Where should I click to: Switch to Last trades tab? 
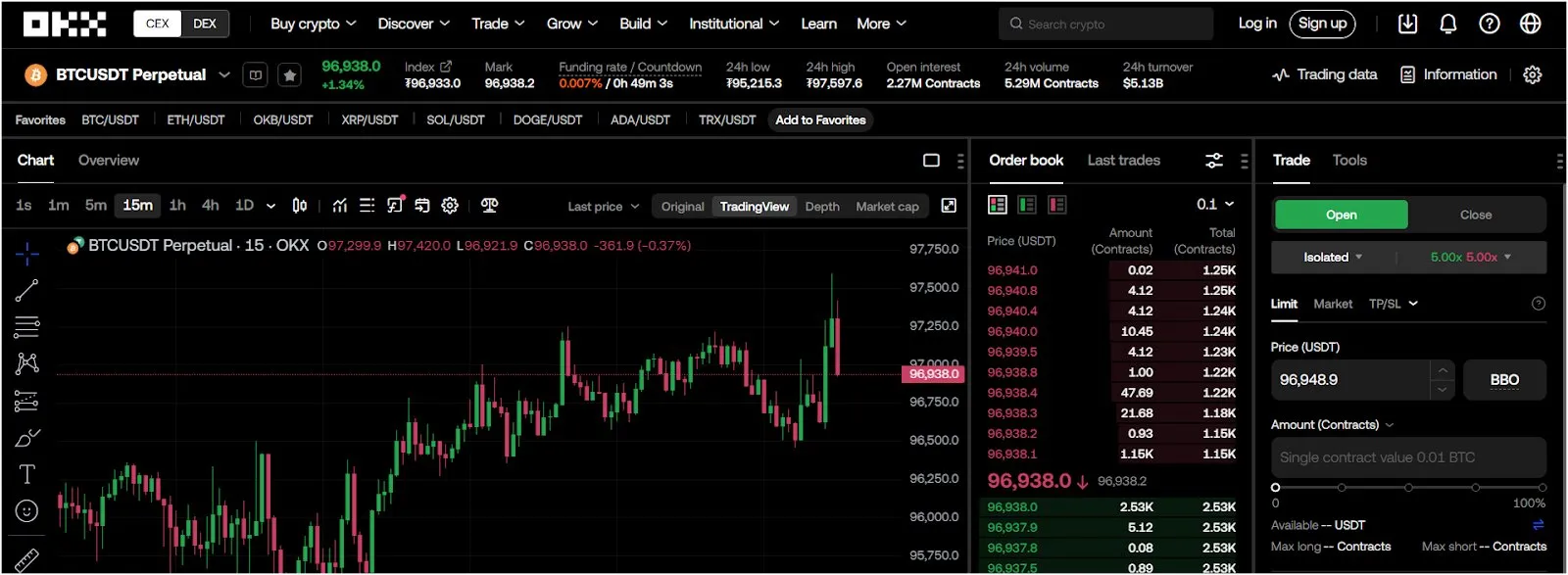[1123, 161]
